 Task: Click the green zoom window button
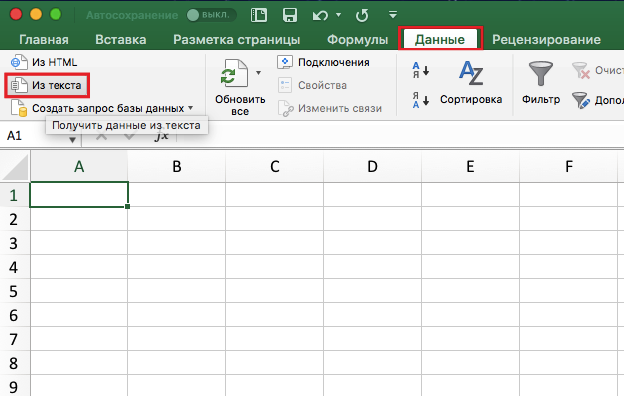pos(56,15)
